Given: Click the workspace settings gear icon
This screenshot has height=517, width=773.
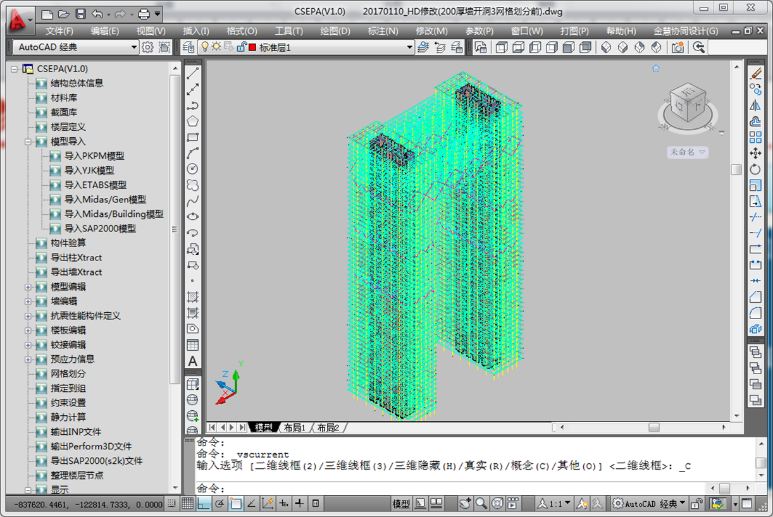Looking at the screenshot, I should click(x=148, y=47).
